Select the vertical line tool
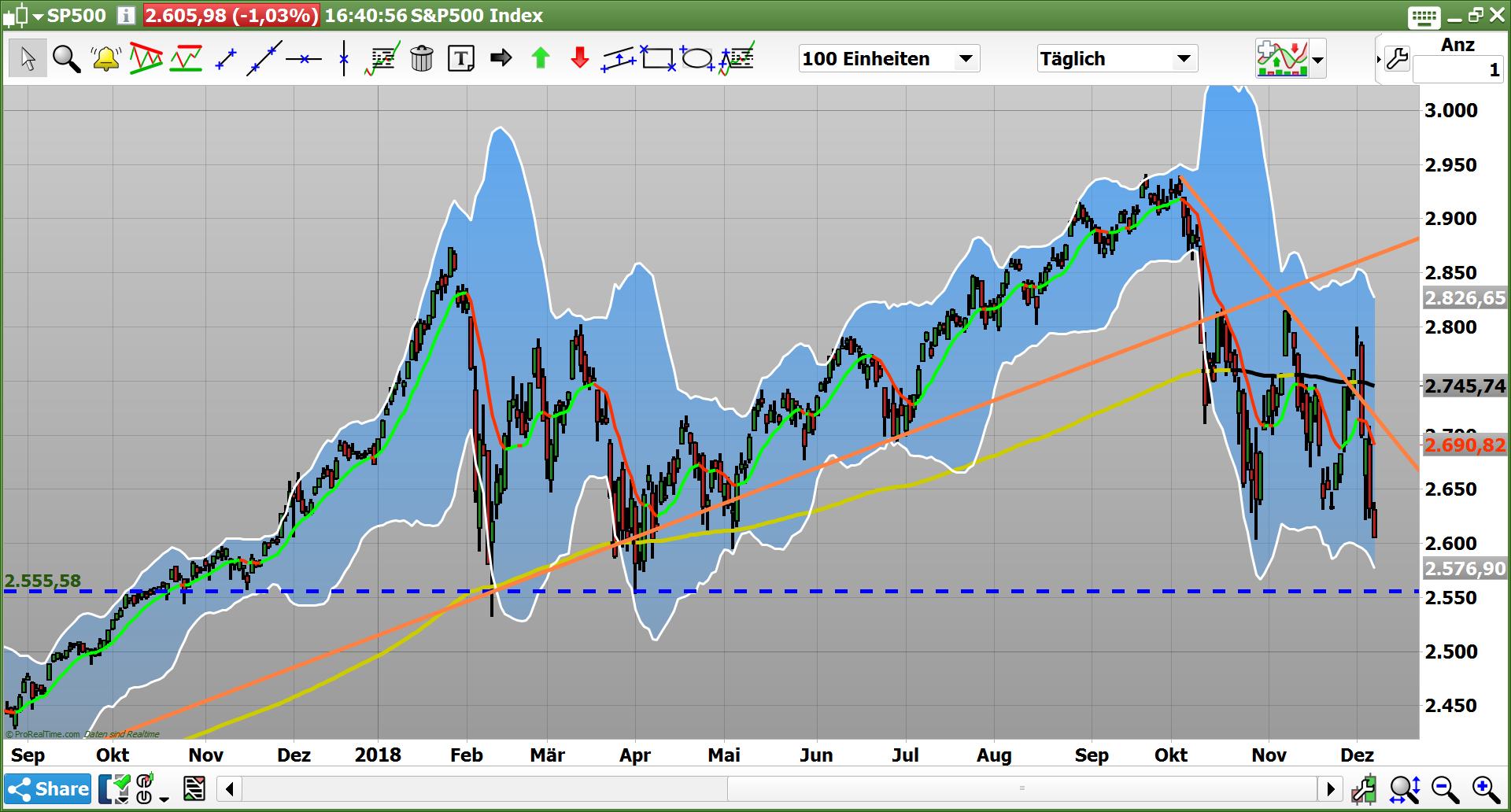1511x812 pixels. click(344, 59)
